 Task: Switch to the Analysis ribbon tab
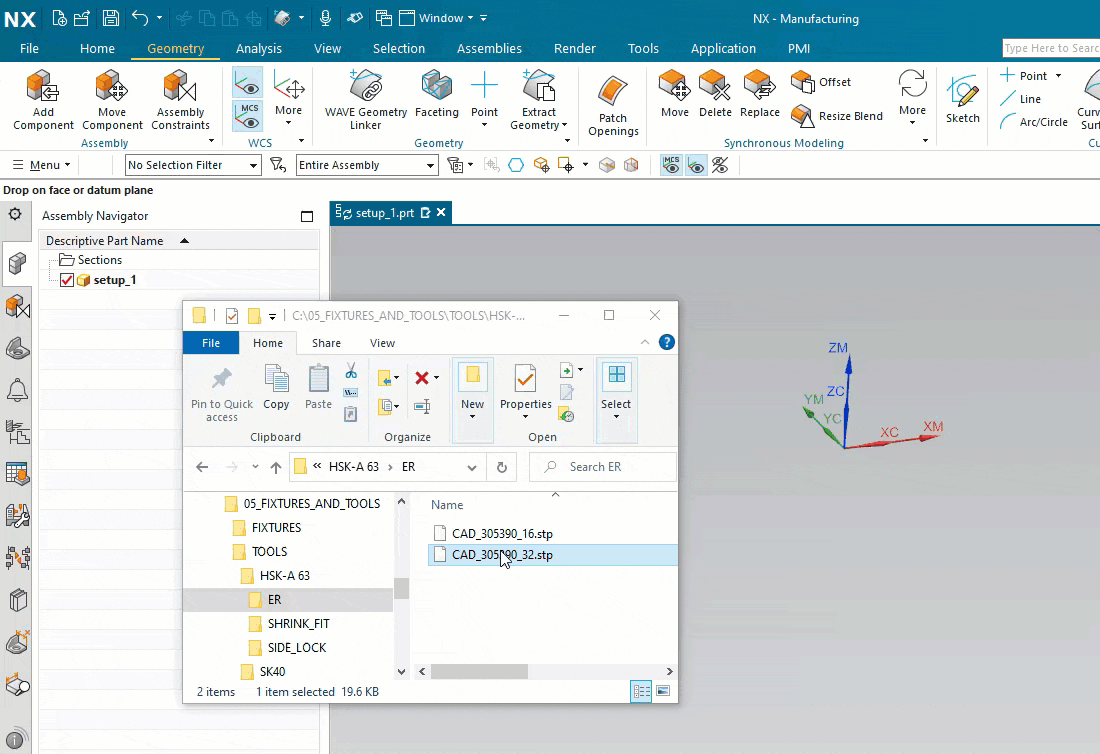[x=258, y=48]
